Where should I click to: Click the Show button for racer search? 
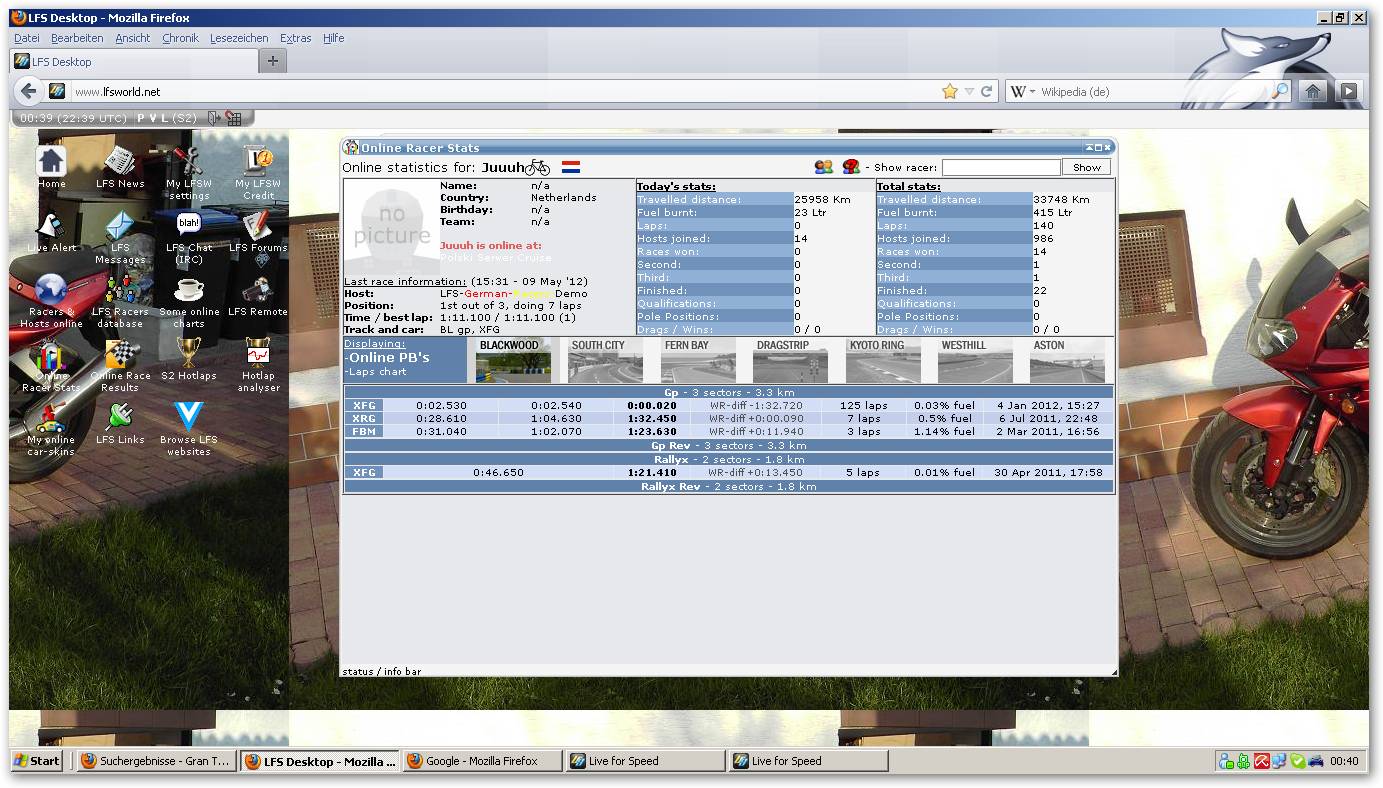click(x=1087, y=167)
